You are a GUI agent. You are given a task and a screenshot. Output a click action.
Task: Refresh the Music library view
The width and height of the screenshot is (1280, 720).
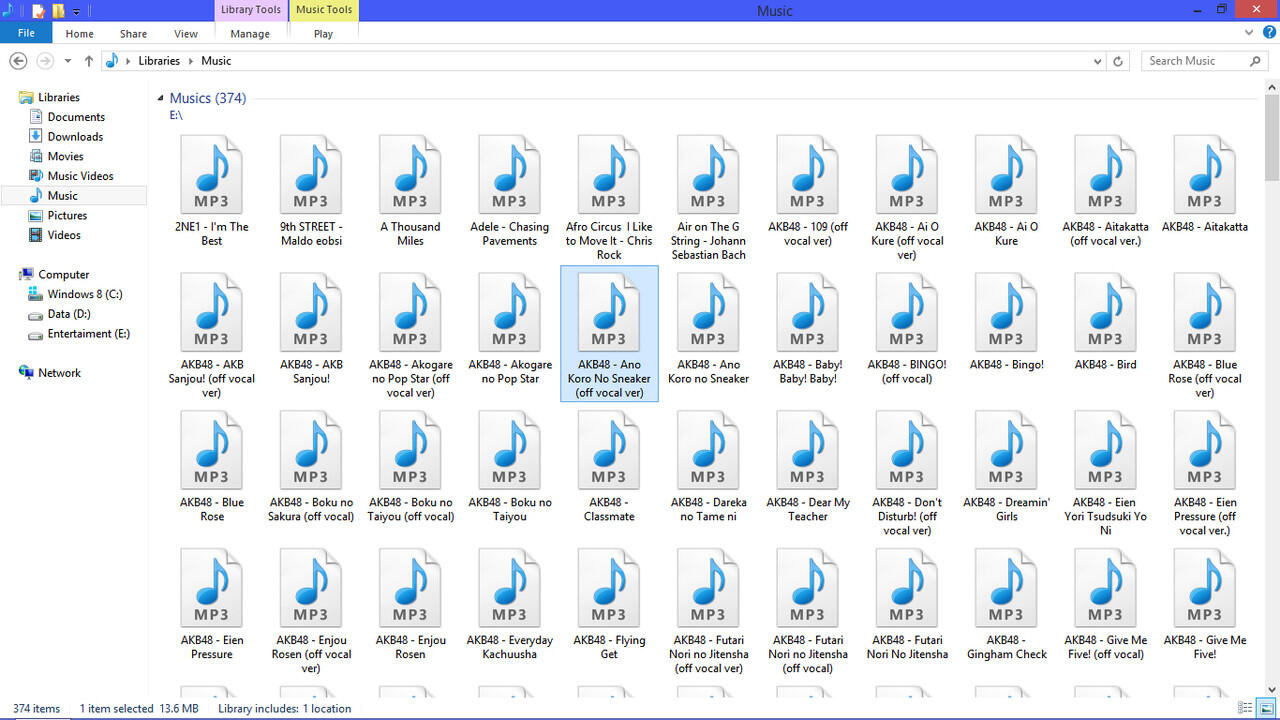pos(1119,61)
